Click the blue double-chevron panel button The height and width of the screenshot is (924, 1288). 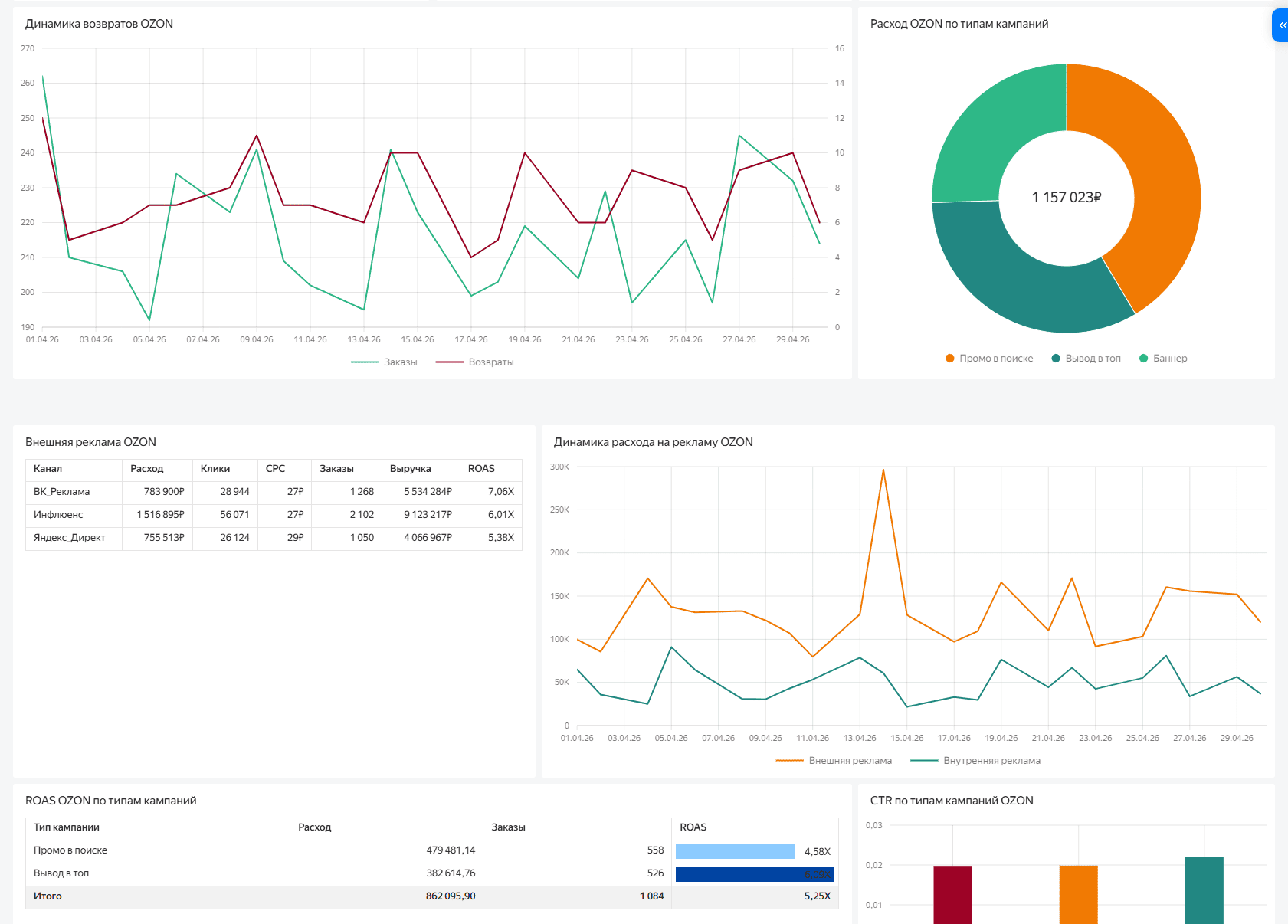(1281, 25)
